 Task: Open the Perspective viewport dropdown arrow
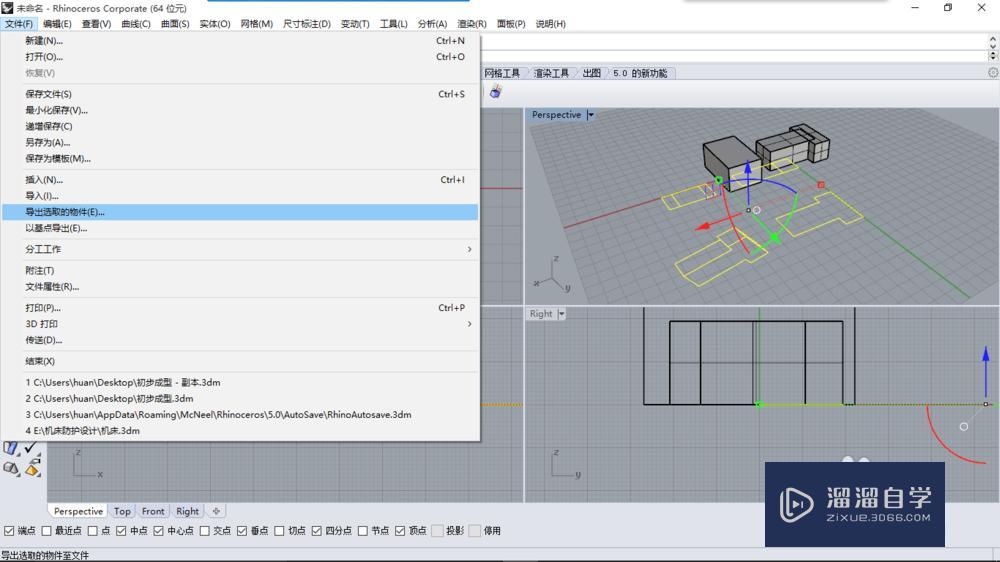591,115
